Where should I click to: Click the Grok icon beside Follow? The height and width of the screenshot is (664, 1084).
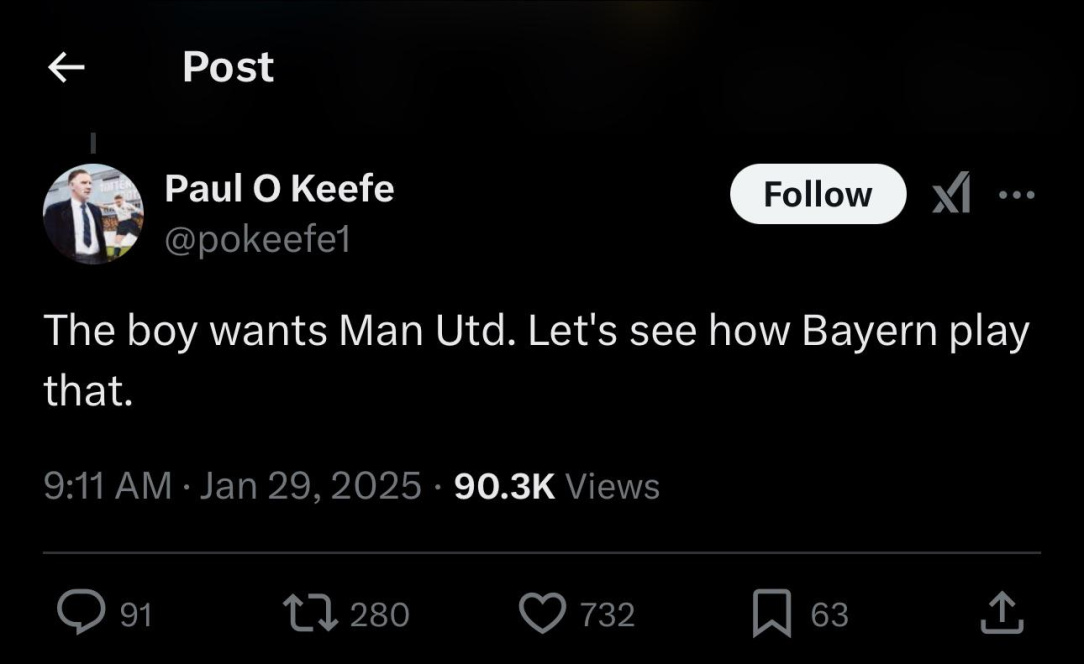point(951,194)
